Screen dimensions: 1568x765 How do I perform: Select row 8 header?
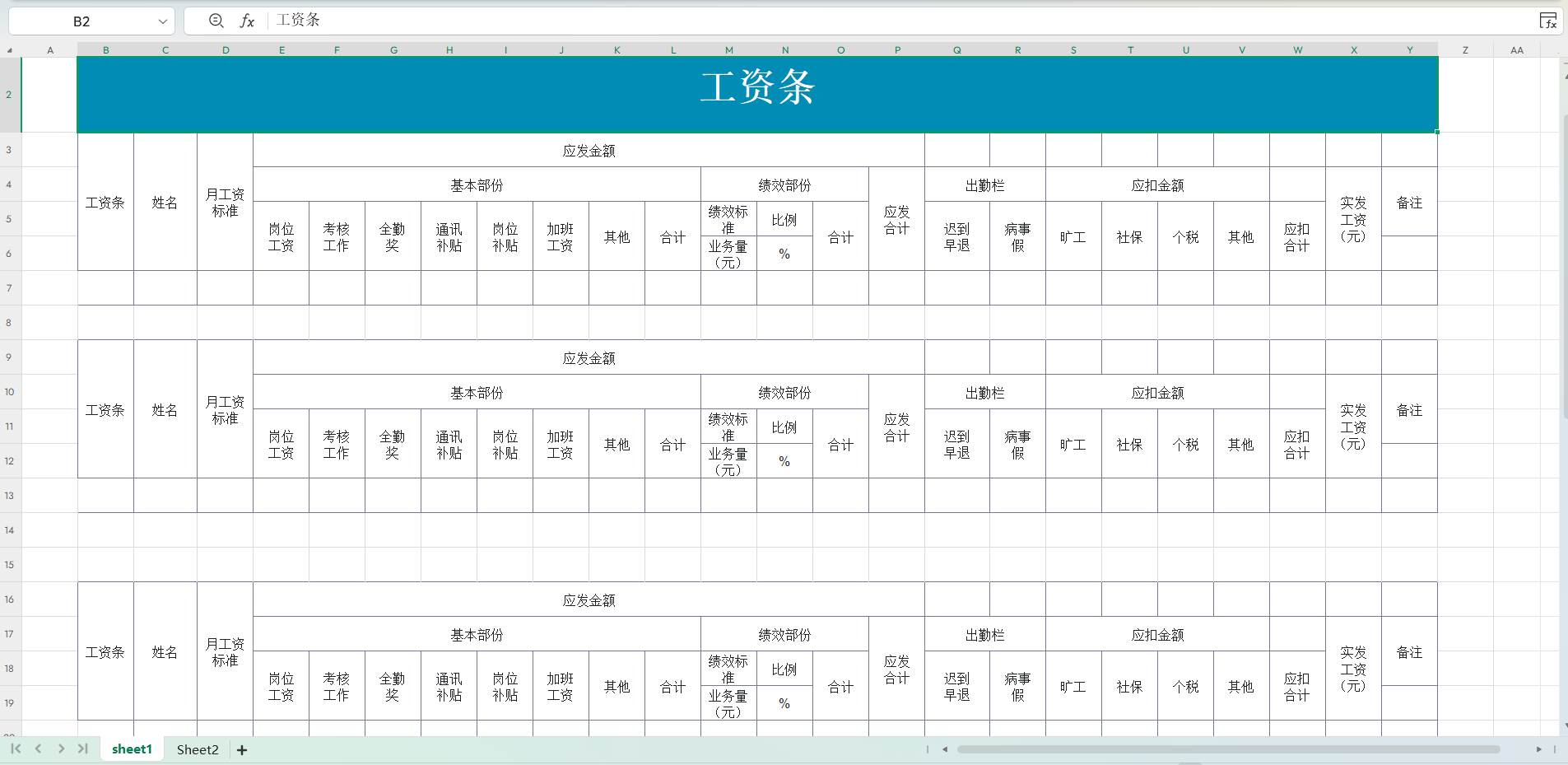(x=10, y=323)
